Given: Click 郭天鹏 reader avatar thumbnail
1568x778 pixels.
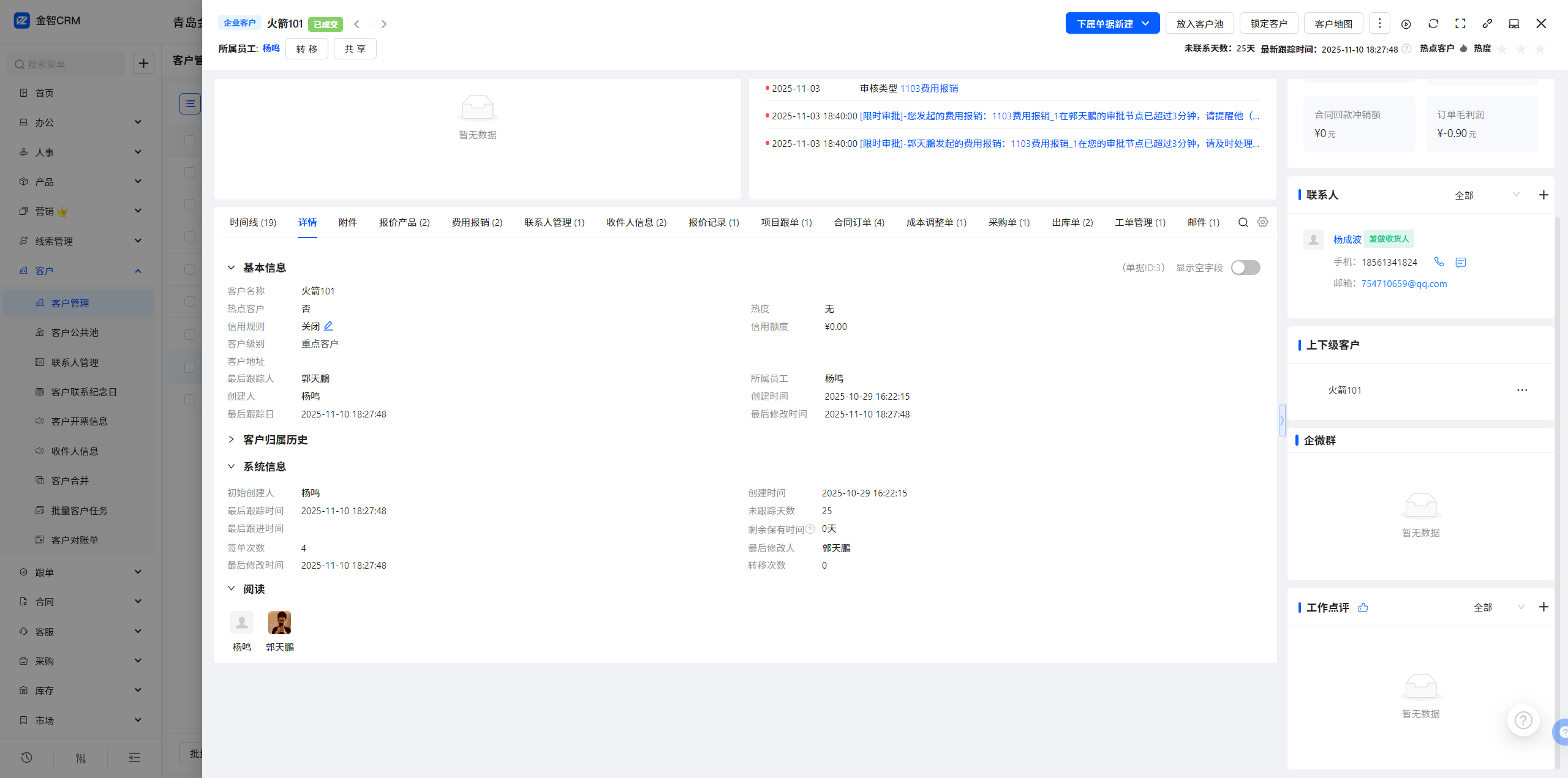Looking at the screenshot, I should coord(279,623).
